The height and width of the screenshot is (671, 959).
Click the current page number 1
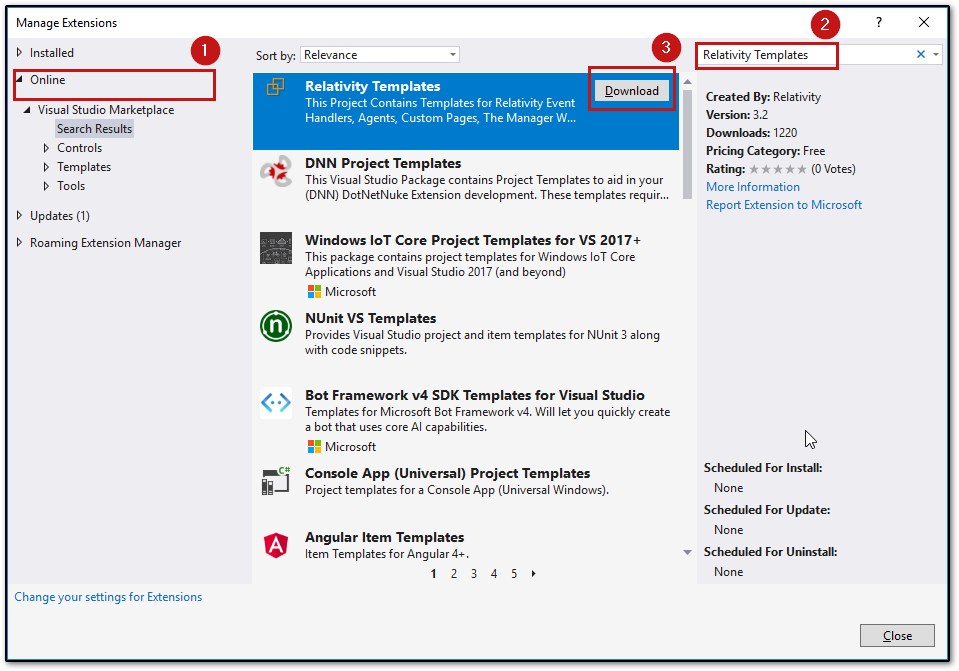pos(434,574)
